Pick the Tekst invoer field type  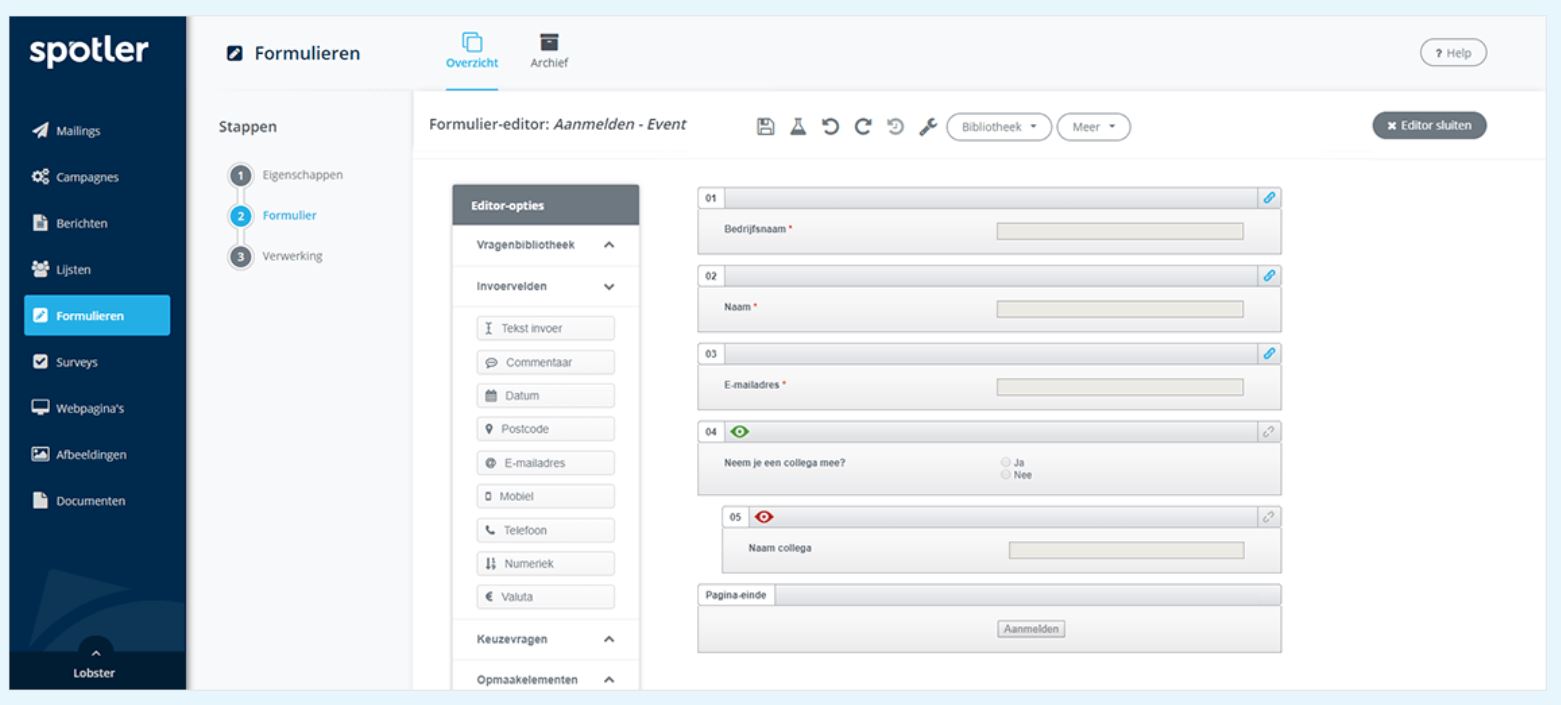coord(545,329)
